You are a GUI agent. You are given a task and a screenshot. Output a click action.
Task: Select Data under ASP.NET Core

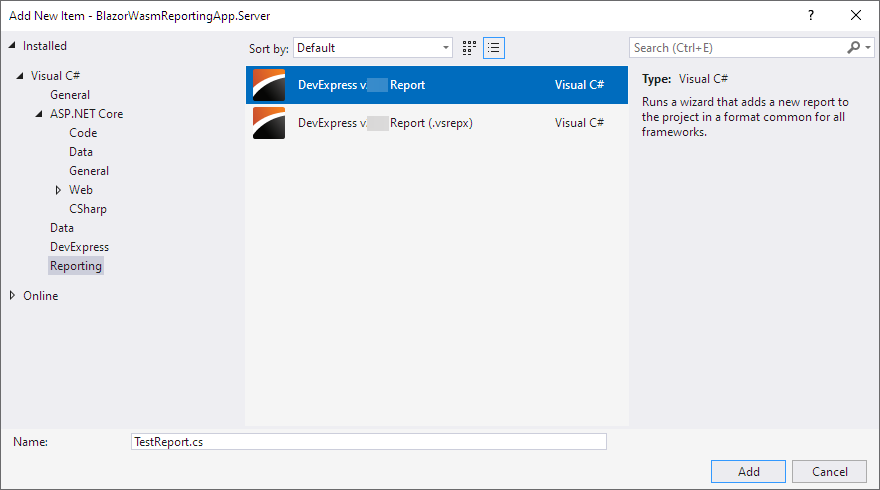(x=81, y=152)
